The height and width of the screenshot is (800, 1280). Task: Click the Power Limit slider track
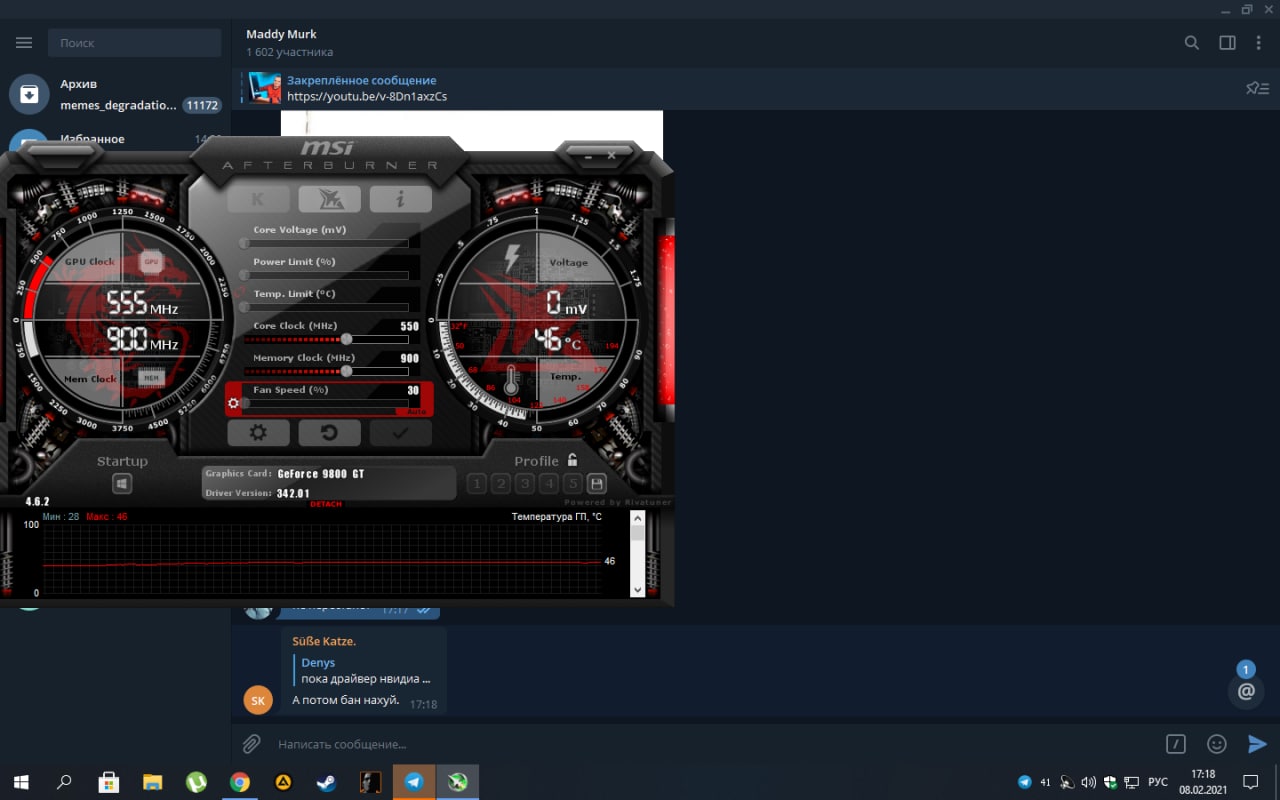(326, 275)
